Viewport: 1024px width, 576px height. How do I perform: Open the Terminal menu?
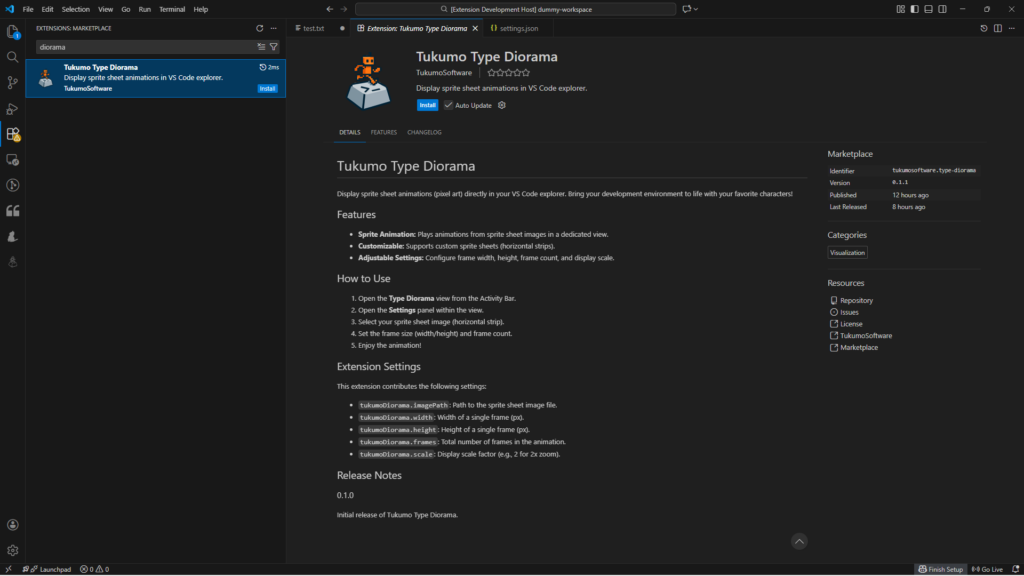point(171,9)
